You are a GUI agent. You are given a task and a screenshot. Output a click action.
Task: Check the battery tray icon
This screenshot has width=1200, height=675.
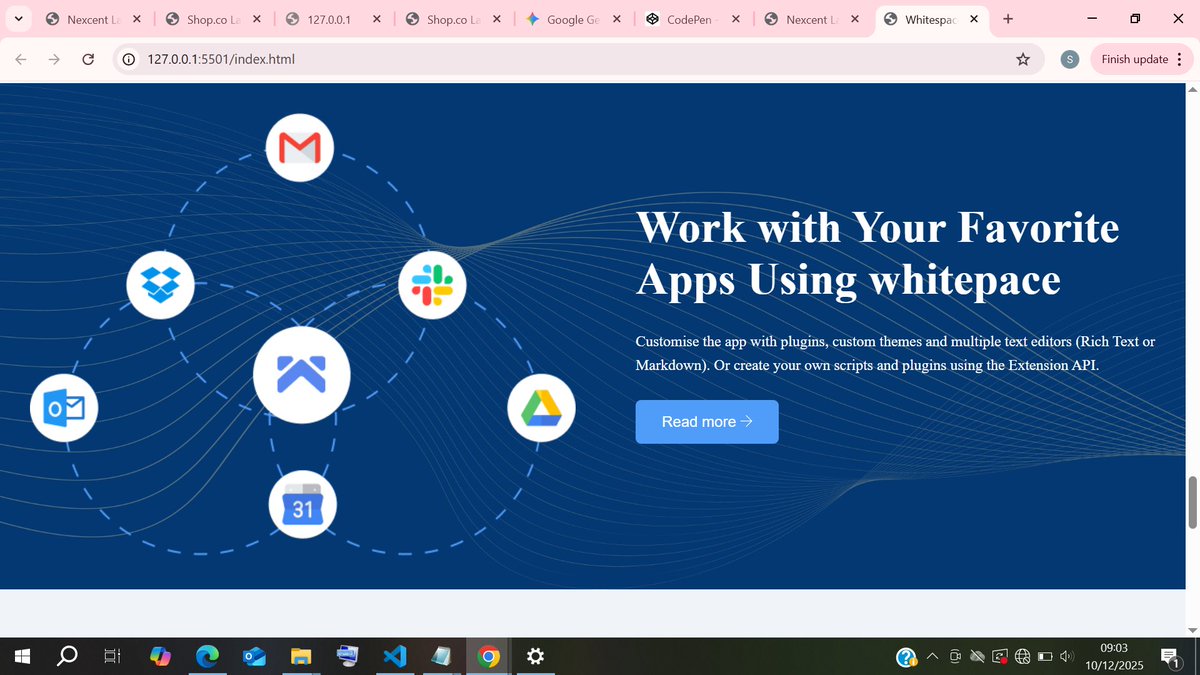[1045, 657]
